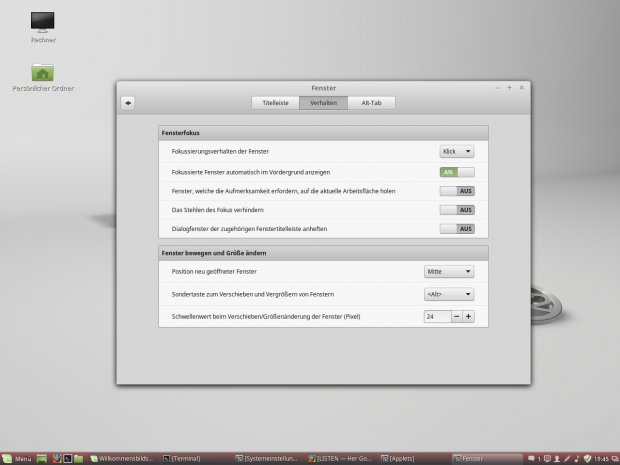The image size is (620, 465).
Task: Minimize the Fenster window
Action: (x=497, y=88)
